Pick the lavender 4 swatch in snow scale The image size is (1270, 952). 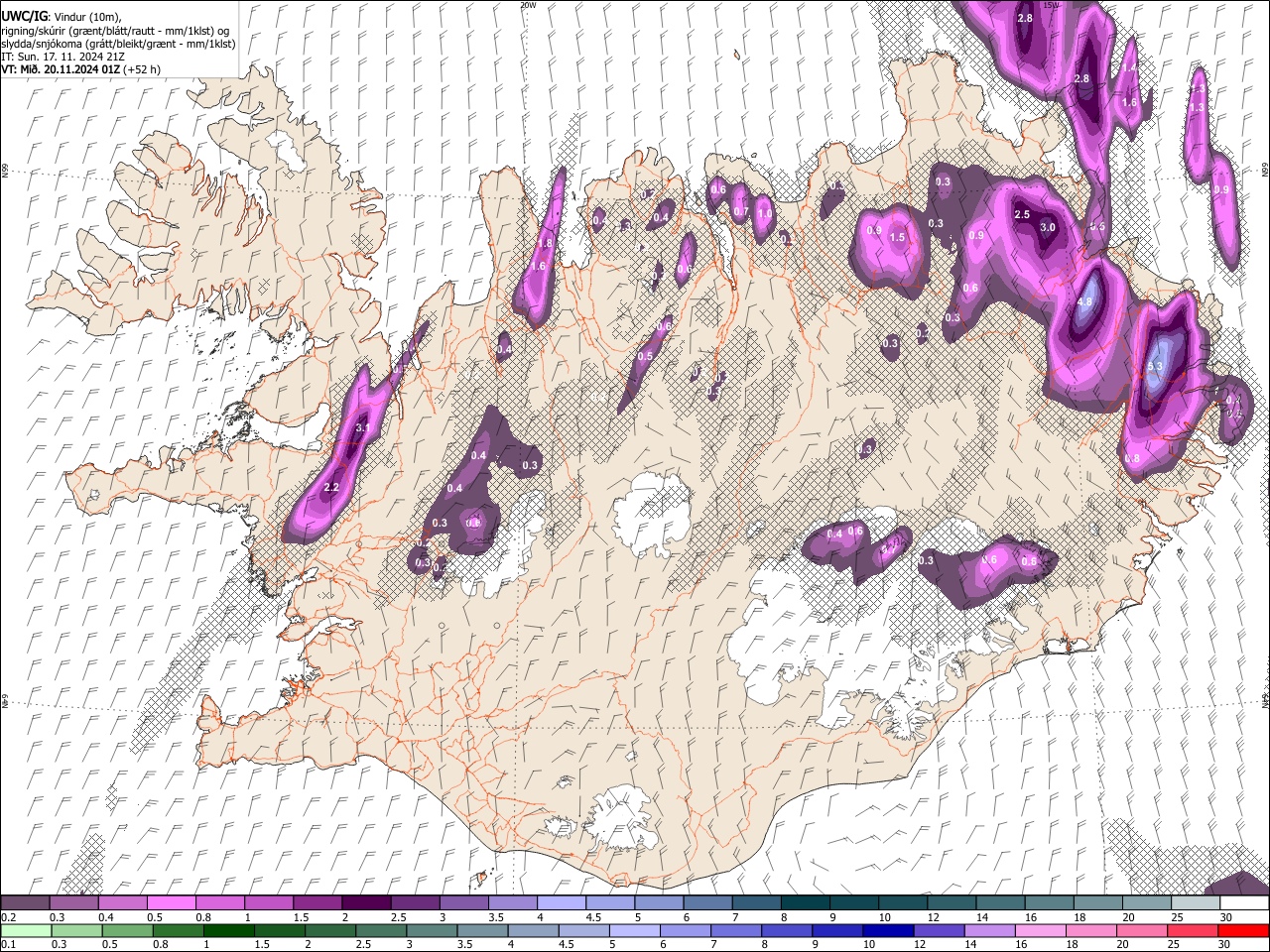coord(562,903)
